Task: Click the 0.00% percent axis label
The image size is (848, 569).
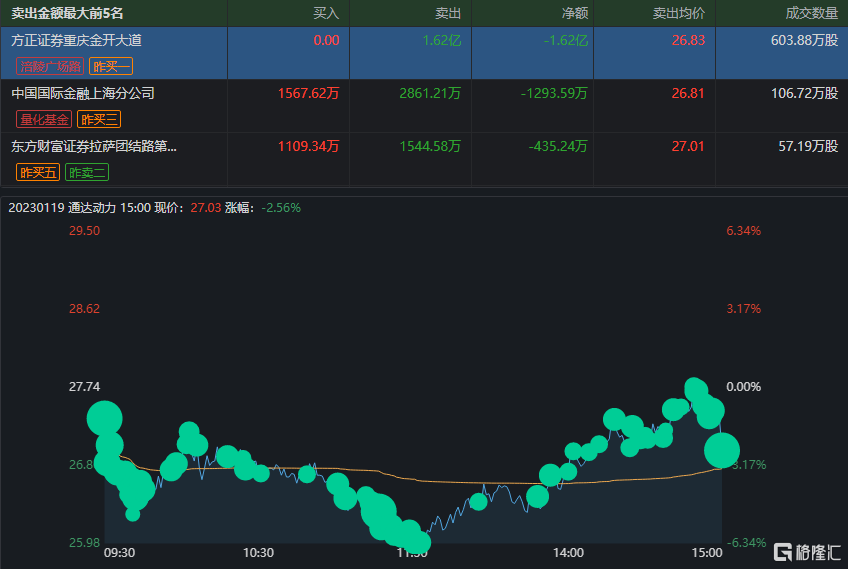Action: (x=744, y=387)
